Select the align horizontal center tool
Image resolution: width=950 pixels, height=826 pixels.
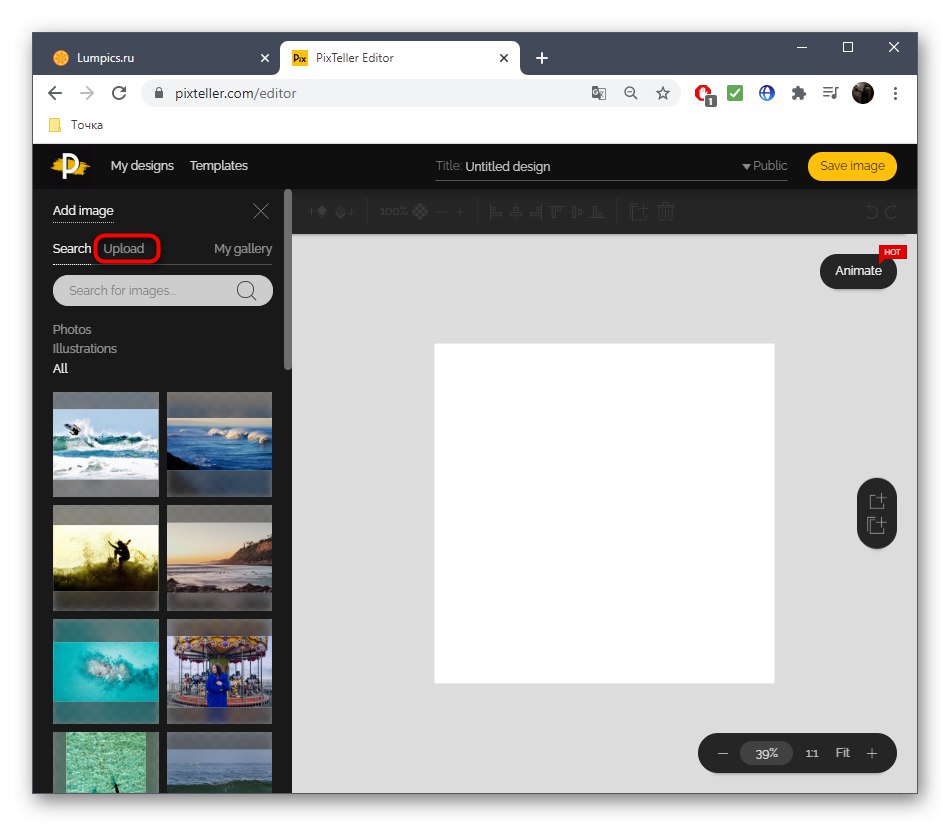(x=516, y=212)
